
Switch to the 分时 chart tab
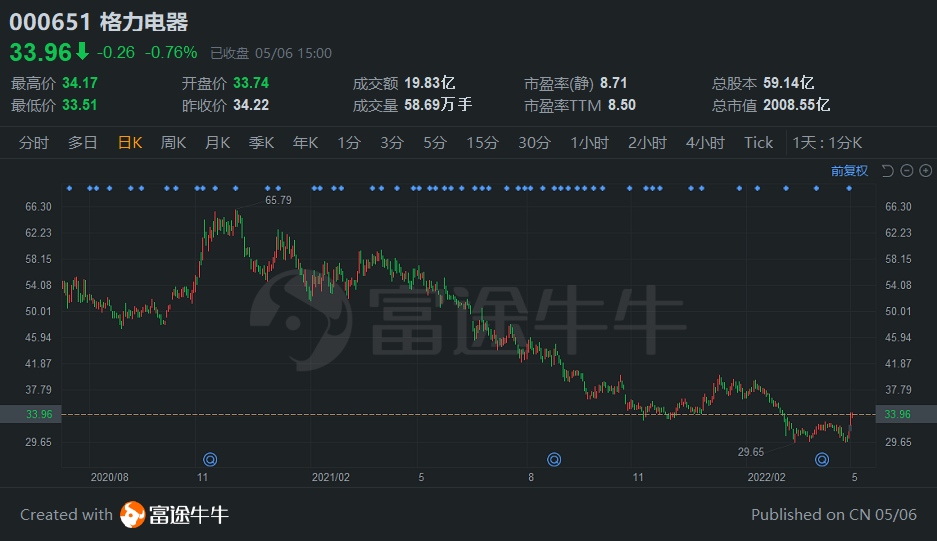point(33,143)
